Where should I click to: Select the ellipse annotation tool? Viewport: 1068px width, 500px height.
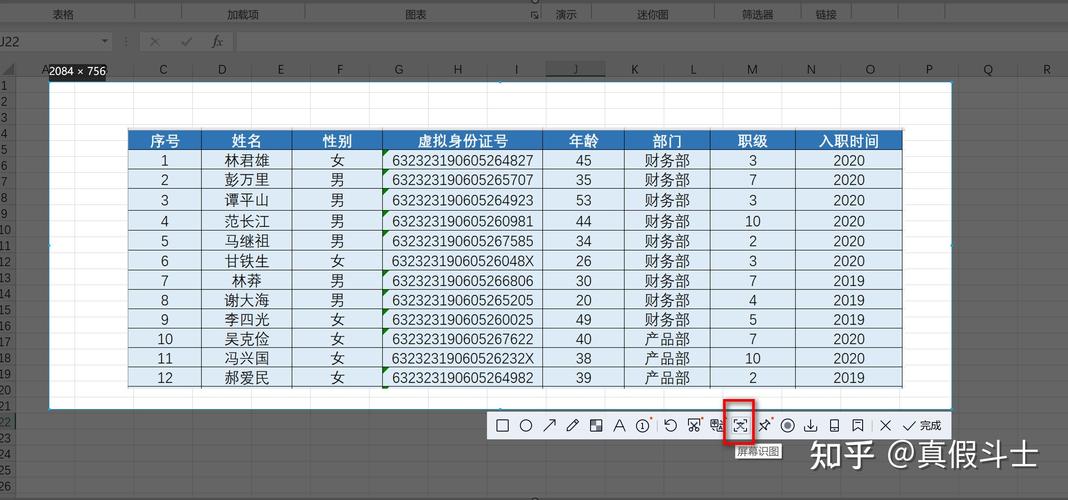(526, 426)
